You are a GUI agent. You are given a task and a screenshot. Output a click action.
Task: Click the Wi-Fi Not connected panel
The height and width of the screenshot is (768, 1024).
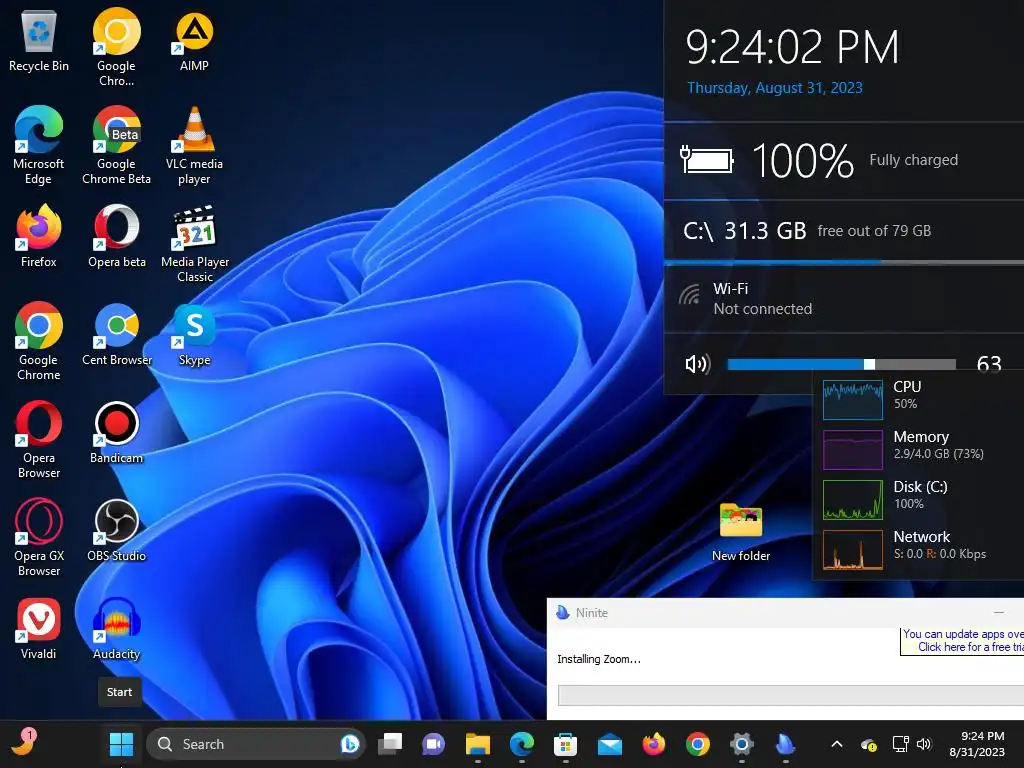pos(844,298)
